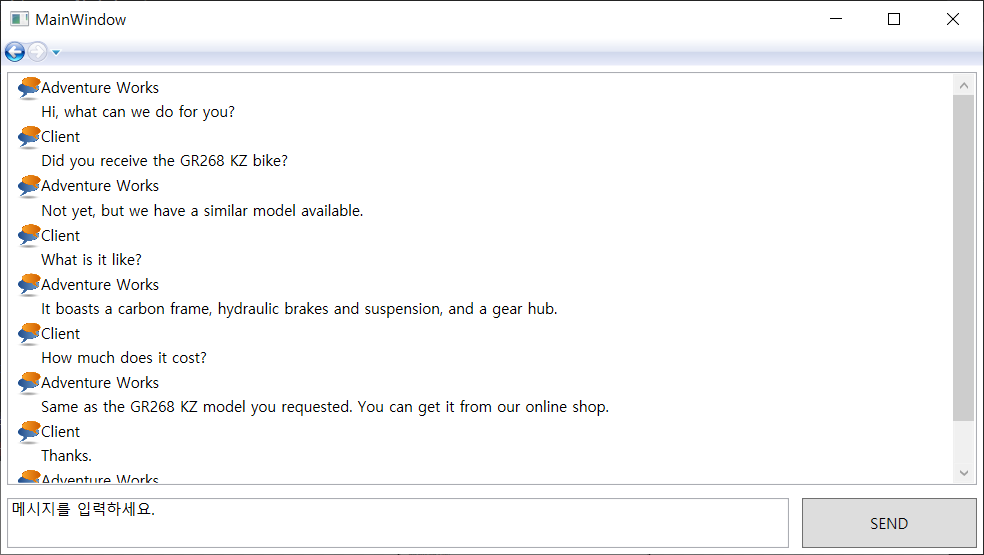Click chat icon beside Adventure Works above 'Same as the GR268'
This screenshot has width=984, height=555.
[x=29, y=382]
